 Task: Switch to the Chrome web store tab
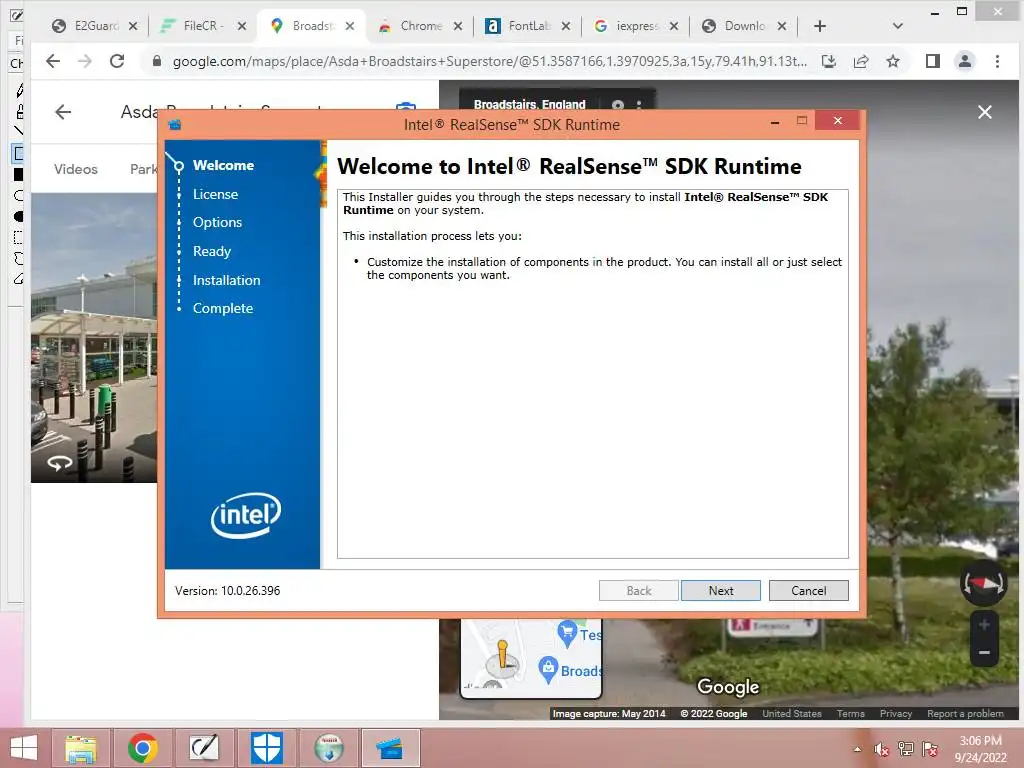[x=411, y=25]
